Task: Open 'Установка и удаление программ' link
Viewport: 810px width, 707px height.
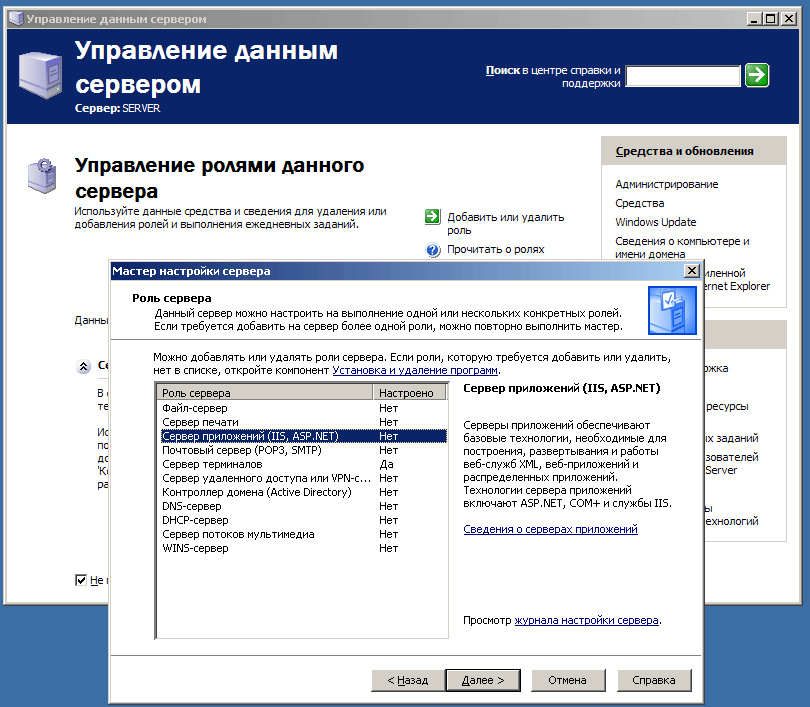Action: pos(415,370)
